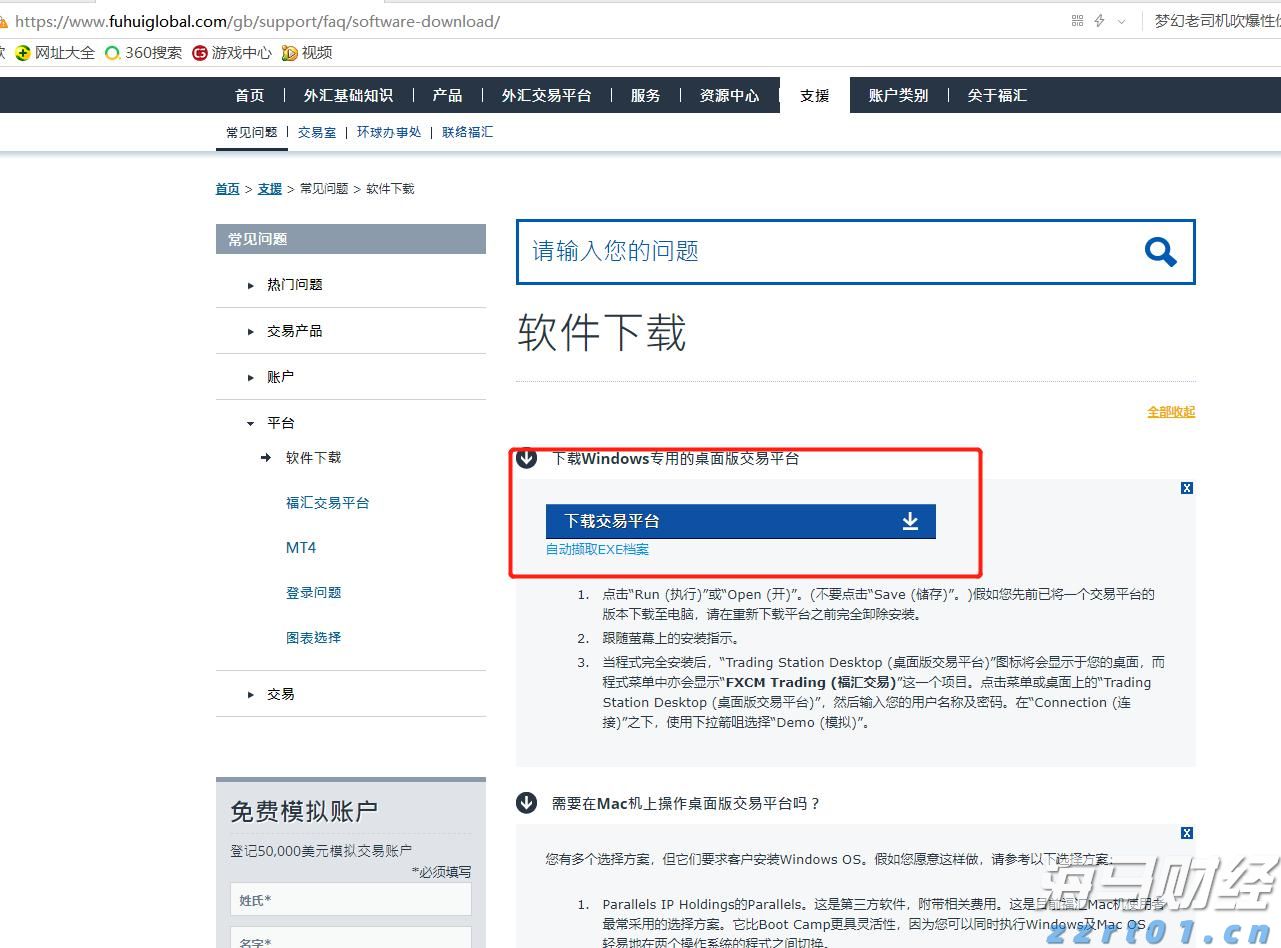Select 产品 in the top navigation menu

pyautogui.click(x=447, y=95)
